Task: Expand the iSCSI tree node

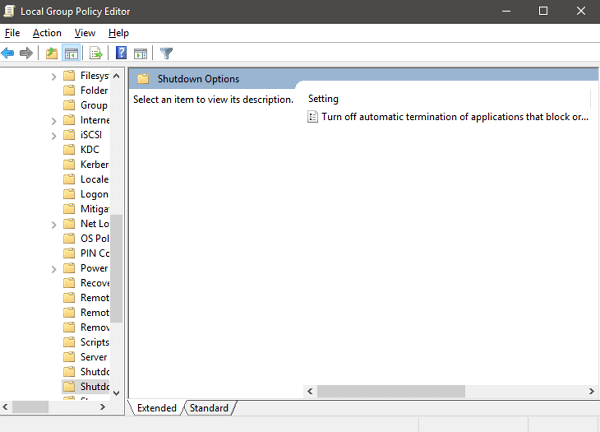Action: [54, 136]
